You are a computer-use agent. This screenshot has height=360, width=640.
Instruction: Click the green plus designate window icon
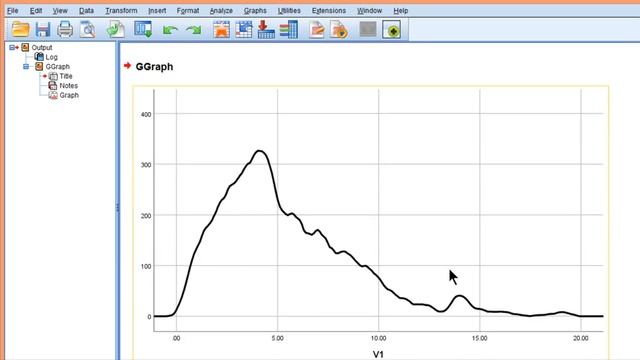pos(391,30)
